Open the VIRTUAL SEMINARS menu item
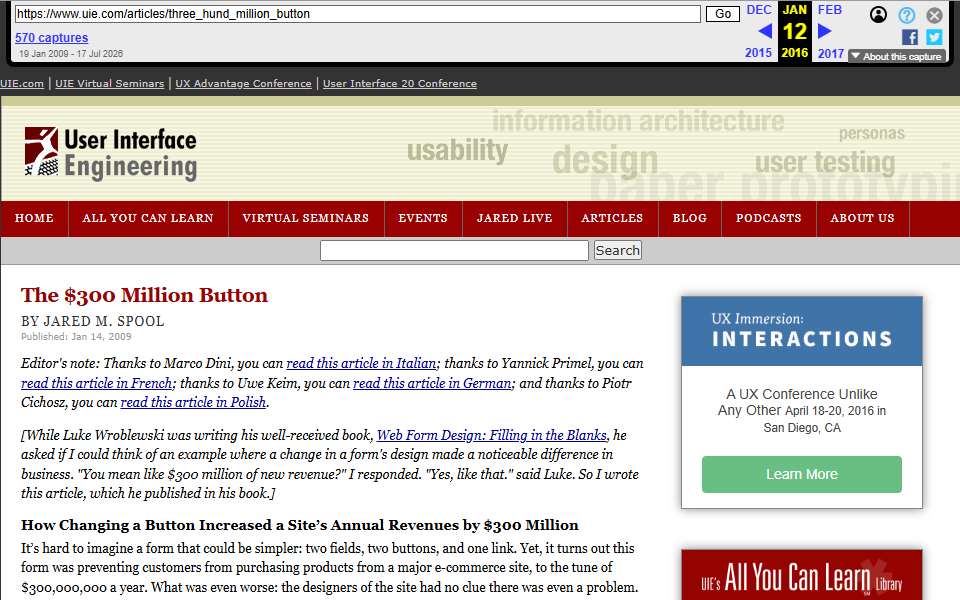This screenshot has width=960, height=600. tap(306, 218)
